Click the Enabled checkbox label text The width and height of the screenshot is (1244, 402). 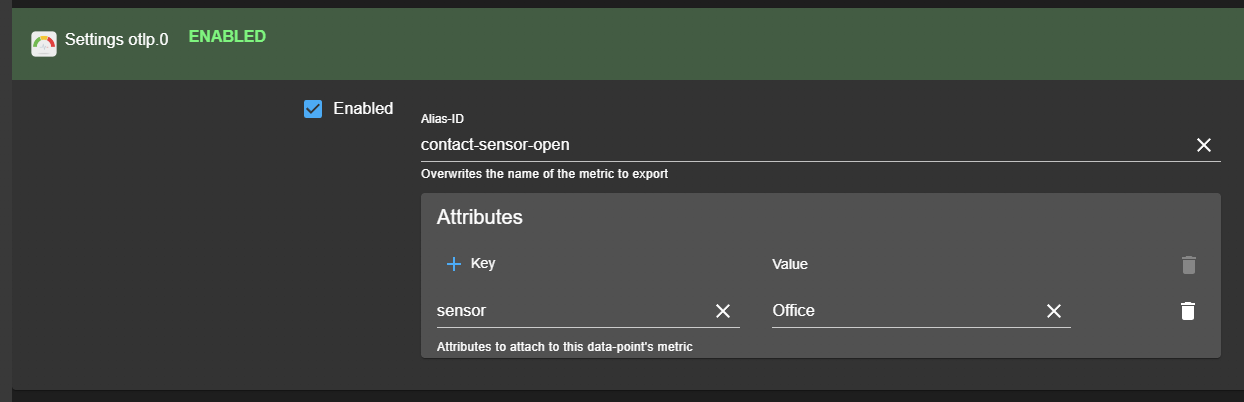[x=363, y=109]
